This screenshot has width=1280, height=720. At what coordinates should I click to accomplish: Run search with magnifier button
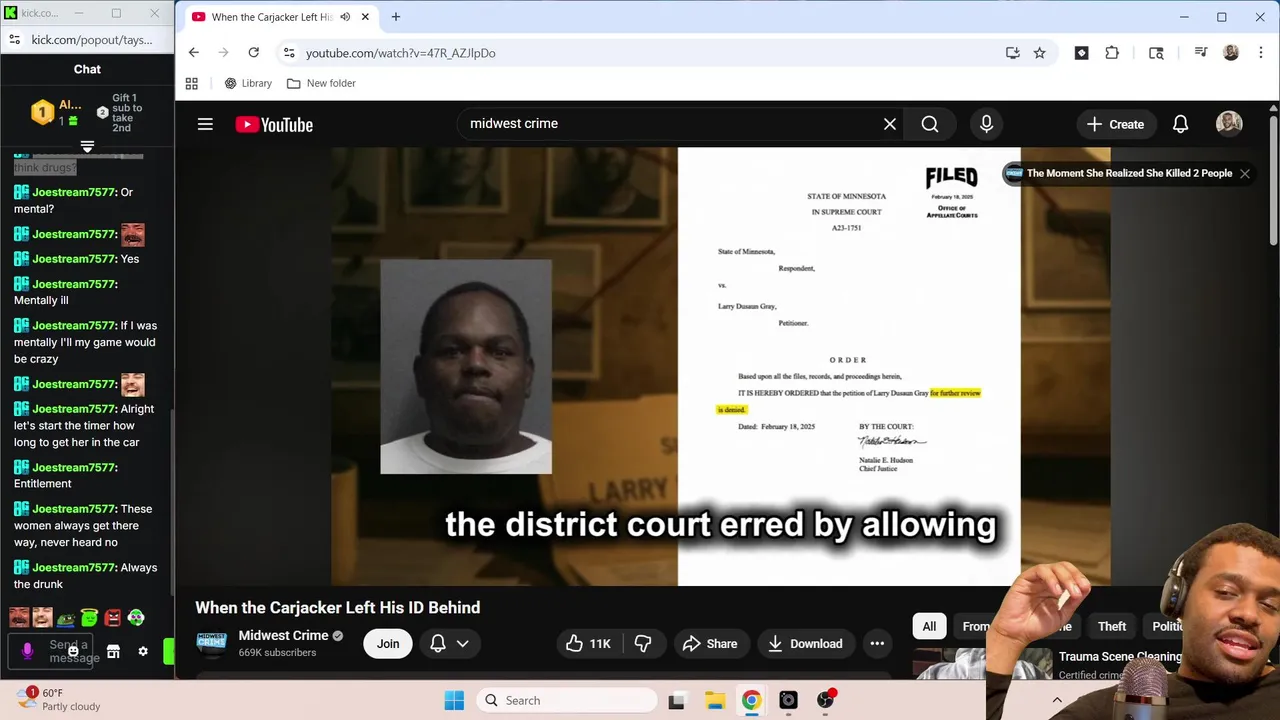[930, 124]
